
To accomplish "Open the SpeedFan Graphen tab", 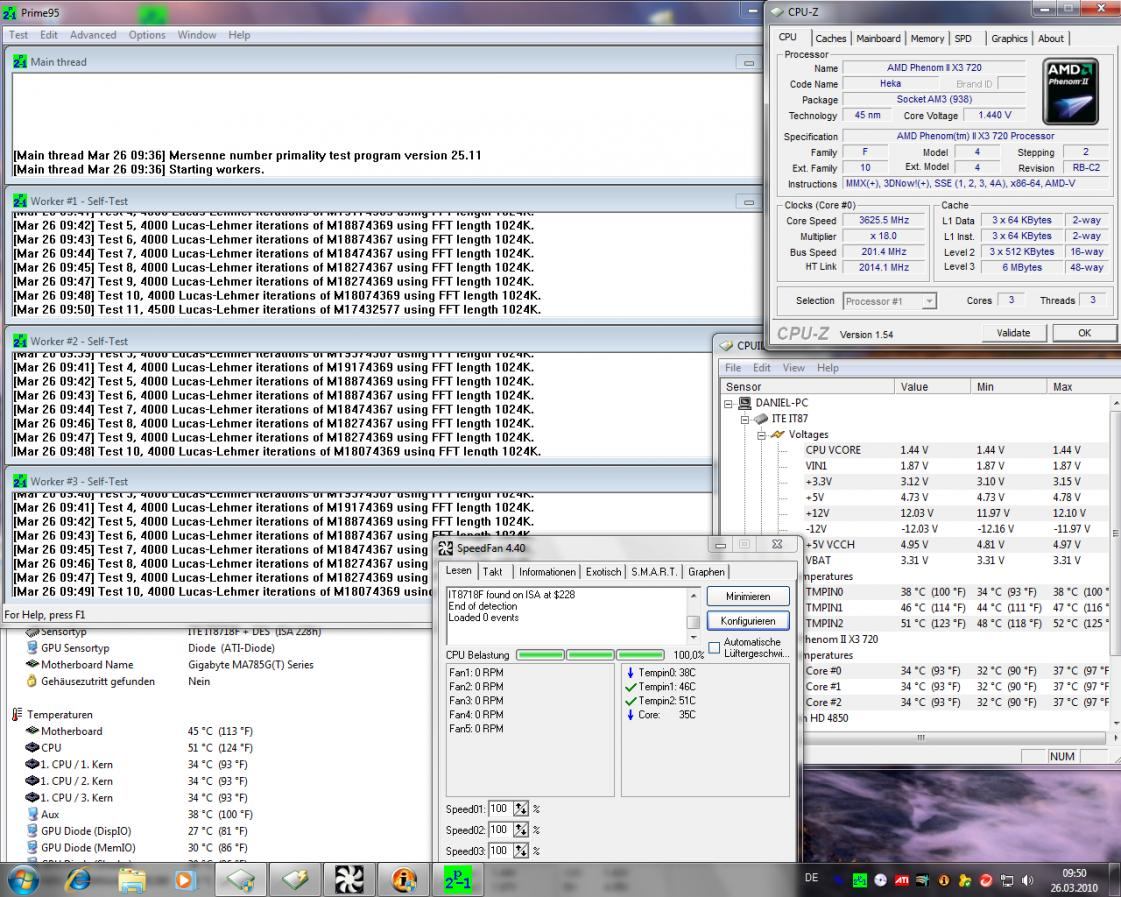I will point(706,572).
